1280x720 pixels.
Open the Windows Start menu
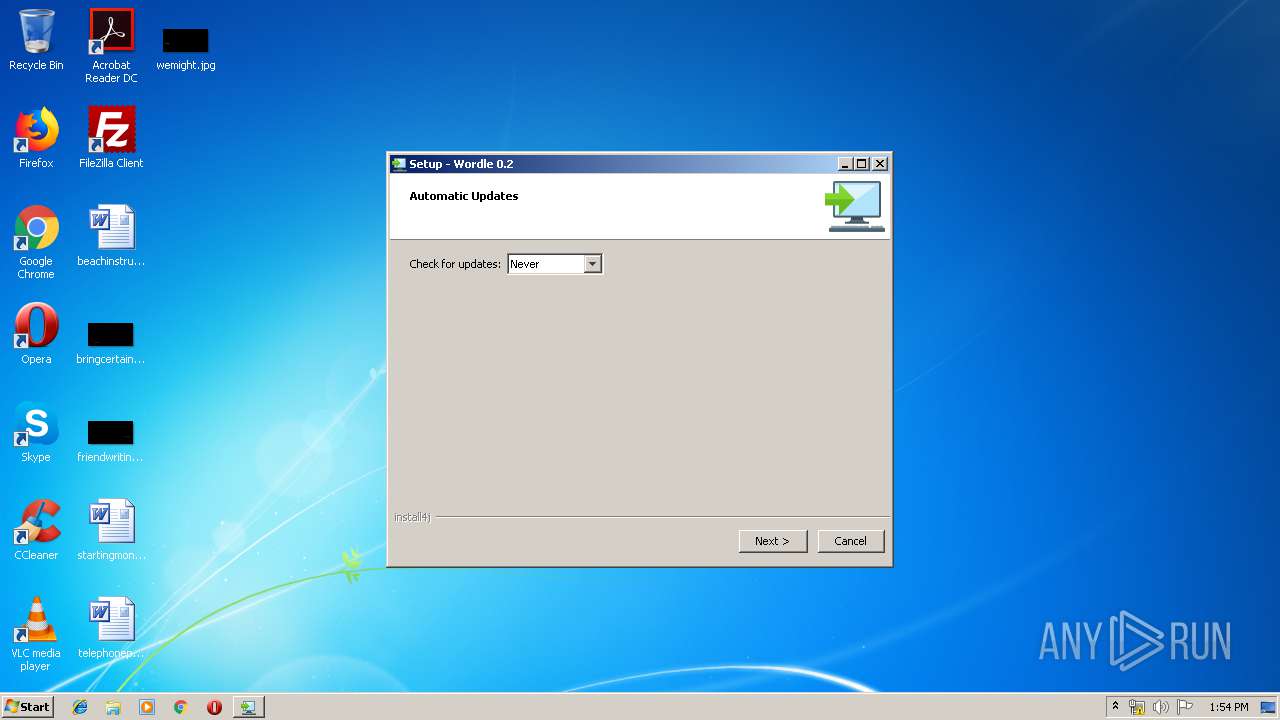click(27, 706)
